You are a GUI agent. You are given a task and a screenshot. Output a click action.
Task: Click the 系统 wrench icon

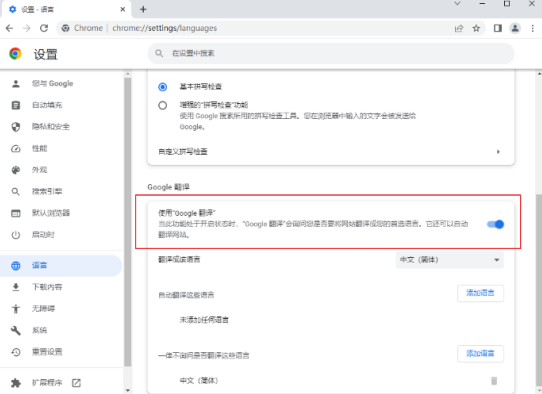click(x=16, y=330)
